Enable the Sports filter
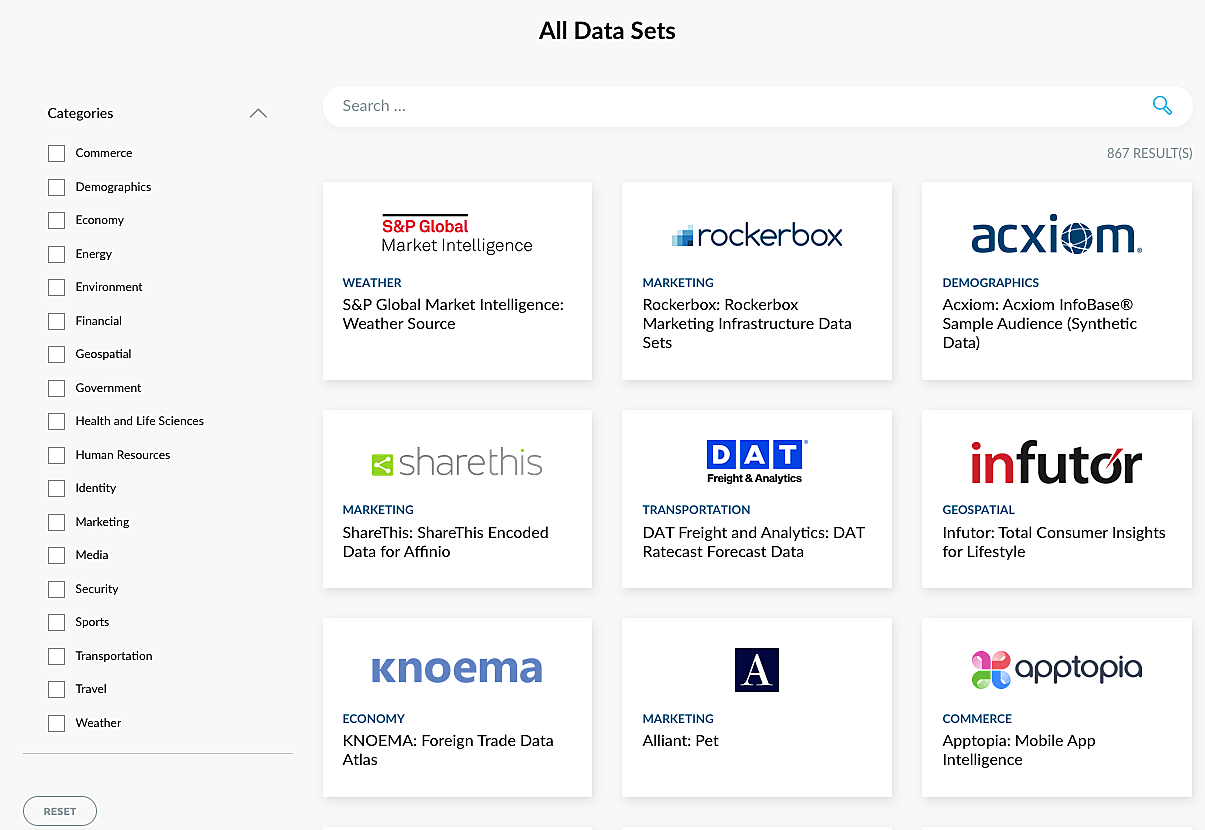 56,622
